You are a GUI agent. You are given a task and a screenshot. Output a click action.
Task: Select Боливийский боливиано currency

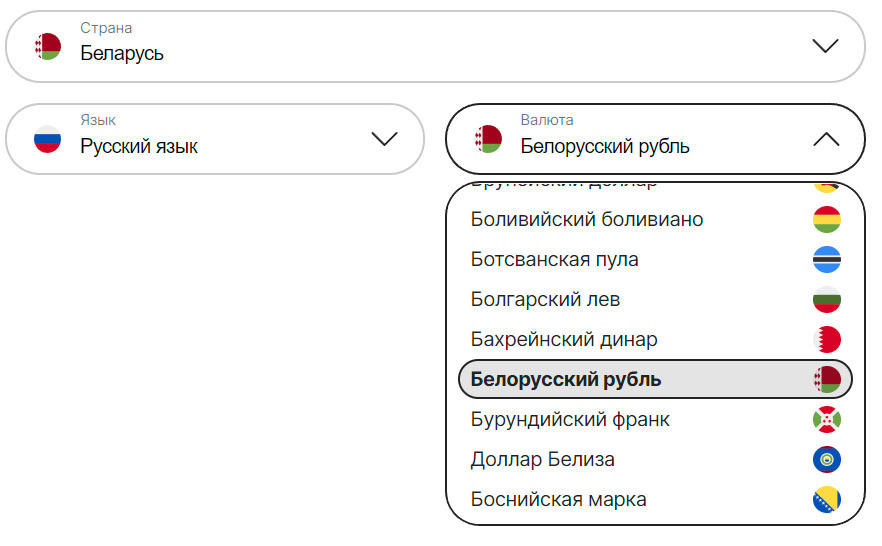[587, 220]
